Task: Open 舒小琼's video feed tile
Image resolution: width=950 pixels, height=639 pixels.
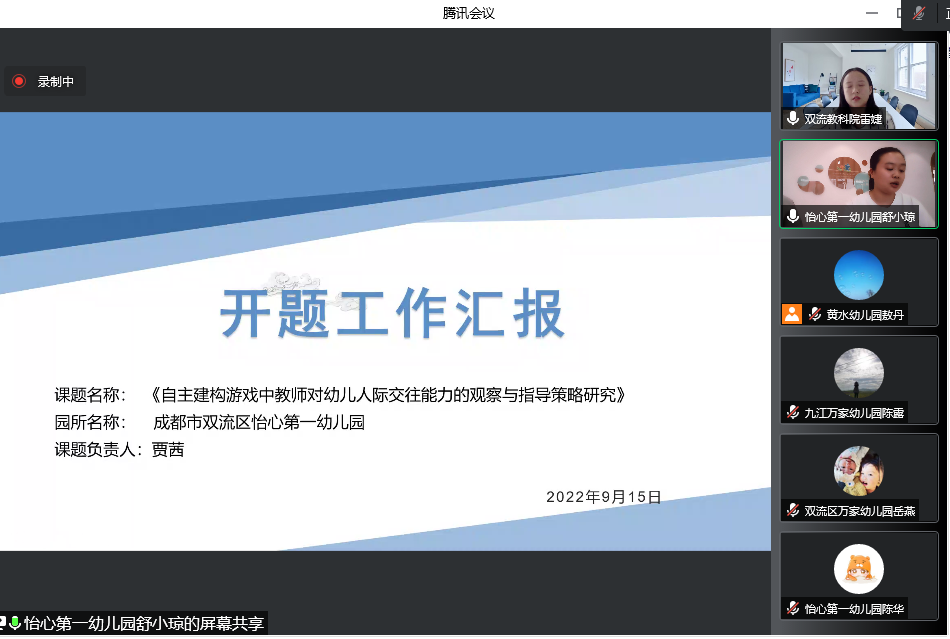Action: [858, 183]
